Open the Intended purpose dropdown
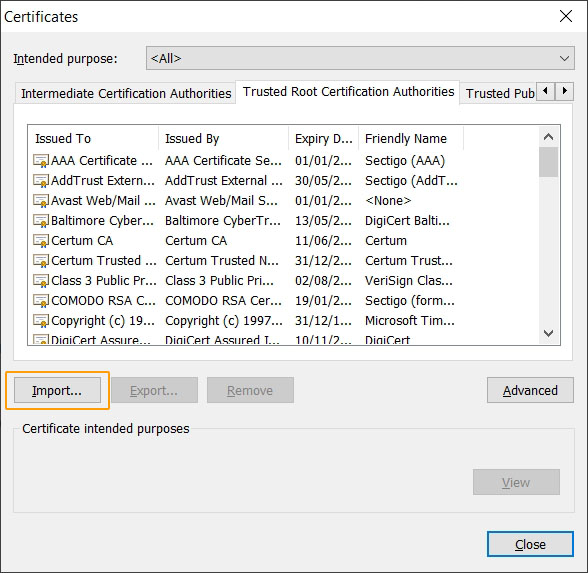This screenshot has width=588, height=573. pos(360,58)
